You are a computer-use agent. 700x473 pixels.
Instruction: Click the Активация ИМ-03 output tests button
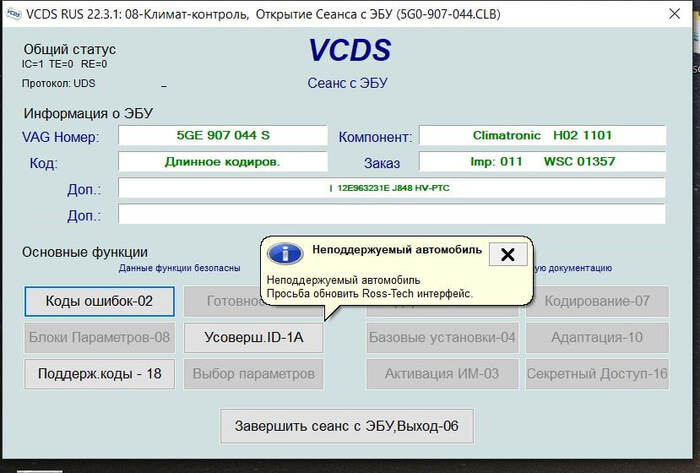pyautogui.click(x=441, y=373)
